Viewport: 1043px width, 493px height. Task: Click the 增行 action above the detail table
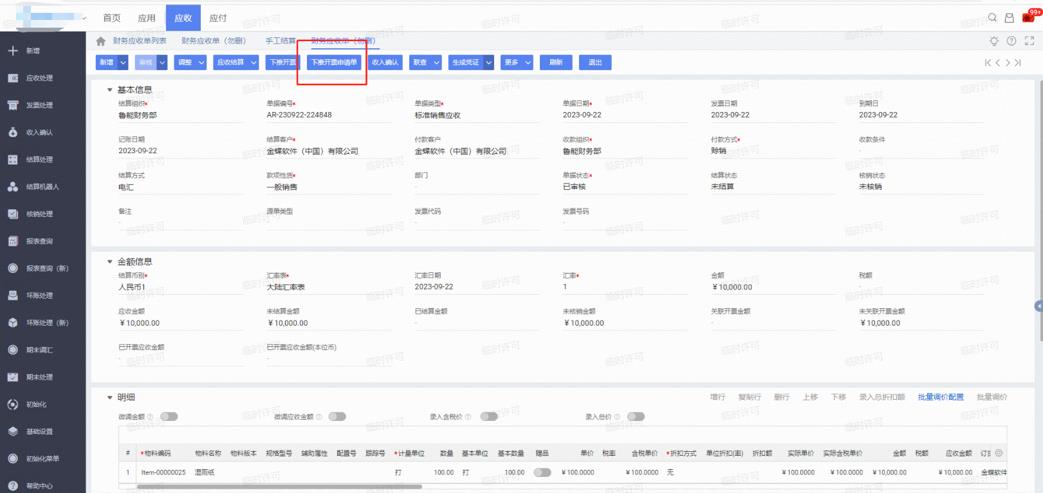coord(718,397)
